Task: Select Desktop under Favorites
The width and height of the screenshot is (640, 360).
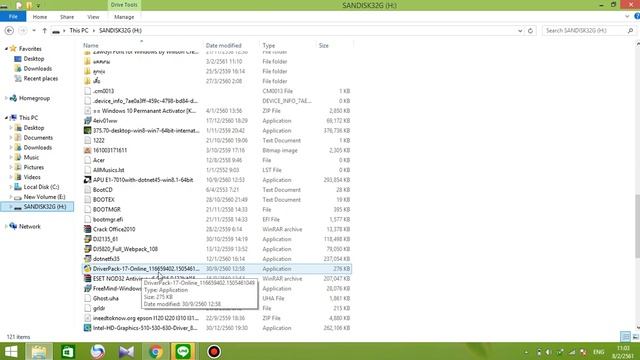Action: pyautogui.click(x=33, y=59)
